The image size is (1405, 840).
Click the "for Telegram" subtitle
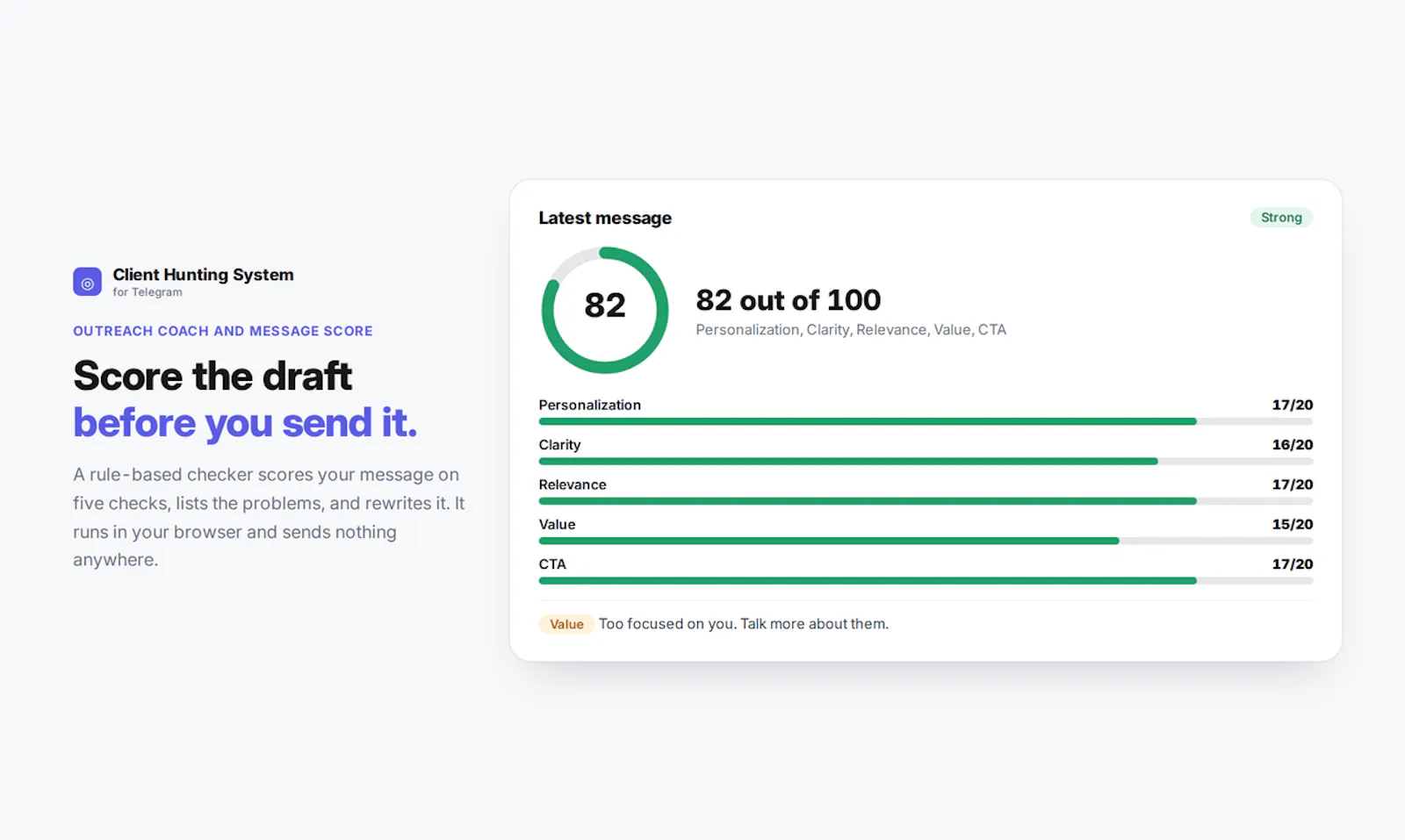(148, 292)
